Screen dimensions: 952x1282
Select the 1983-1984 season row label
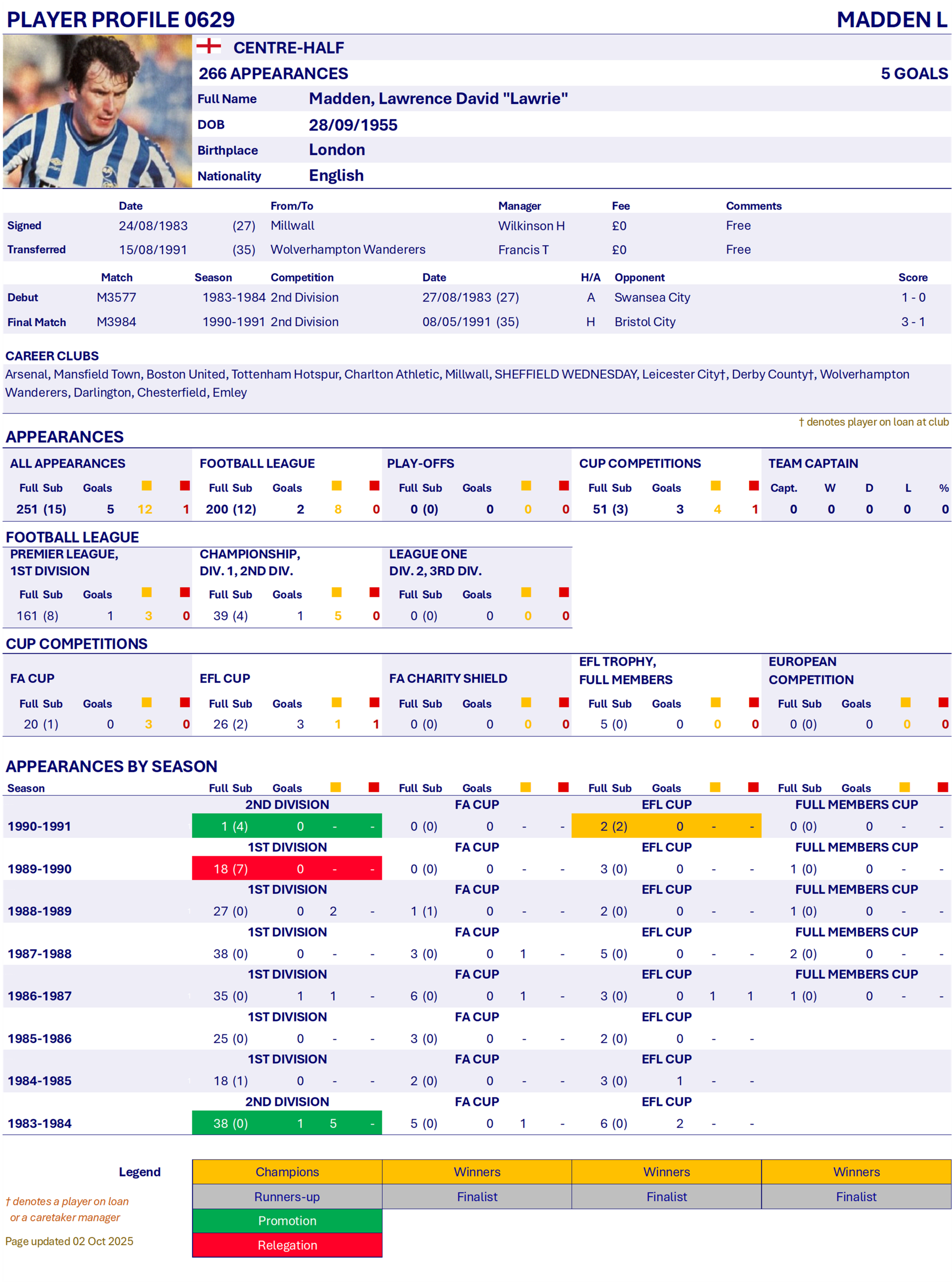pos(40,1124)
